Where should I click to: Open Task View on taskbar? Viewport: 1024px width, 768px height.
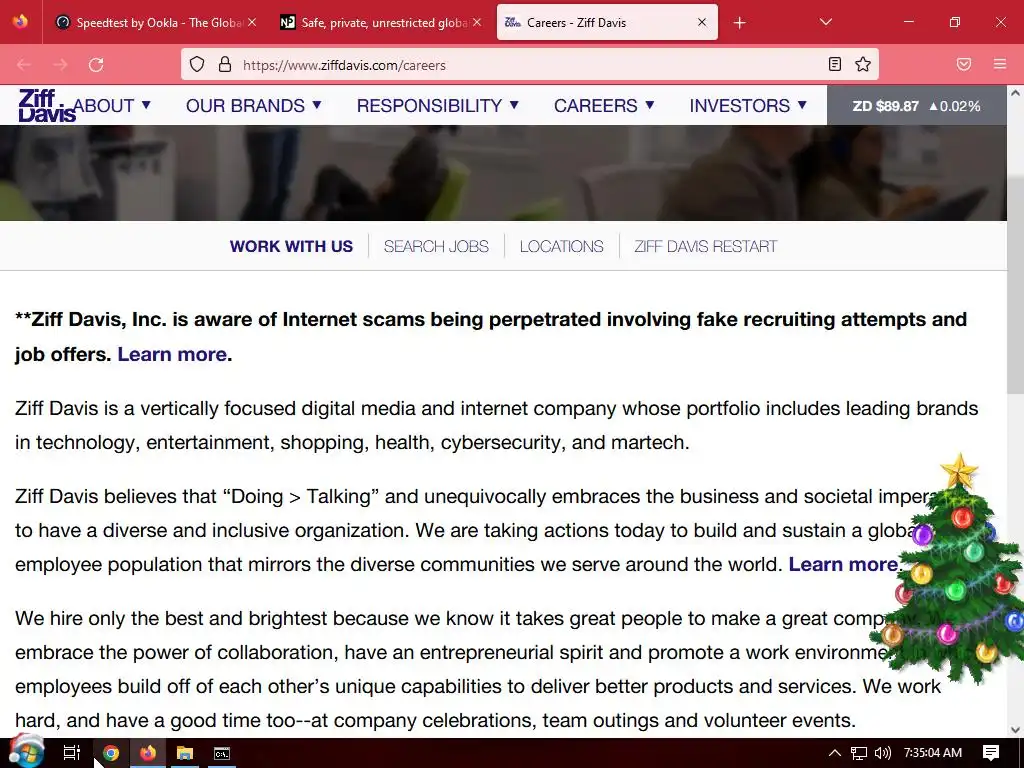point(71,753)
